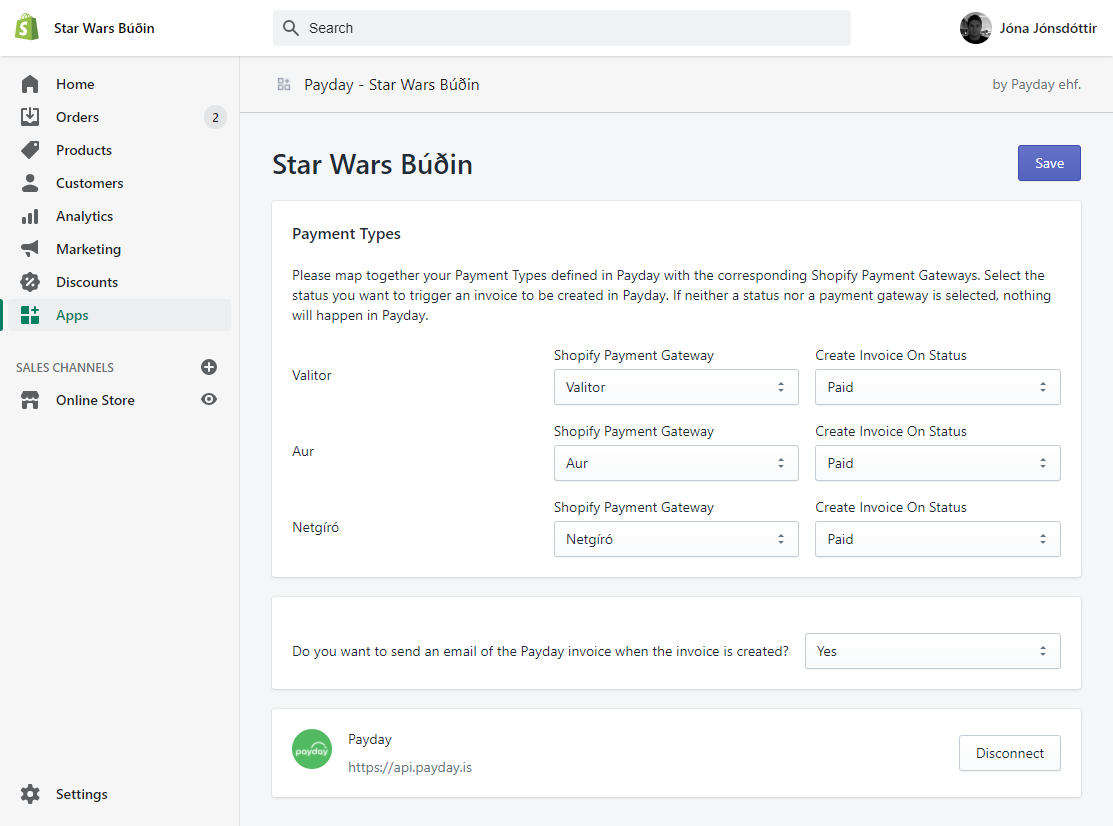Click the Home house icon
Image resolution: width=1113 pixels, height=826 pixels.
[30, 84]
